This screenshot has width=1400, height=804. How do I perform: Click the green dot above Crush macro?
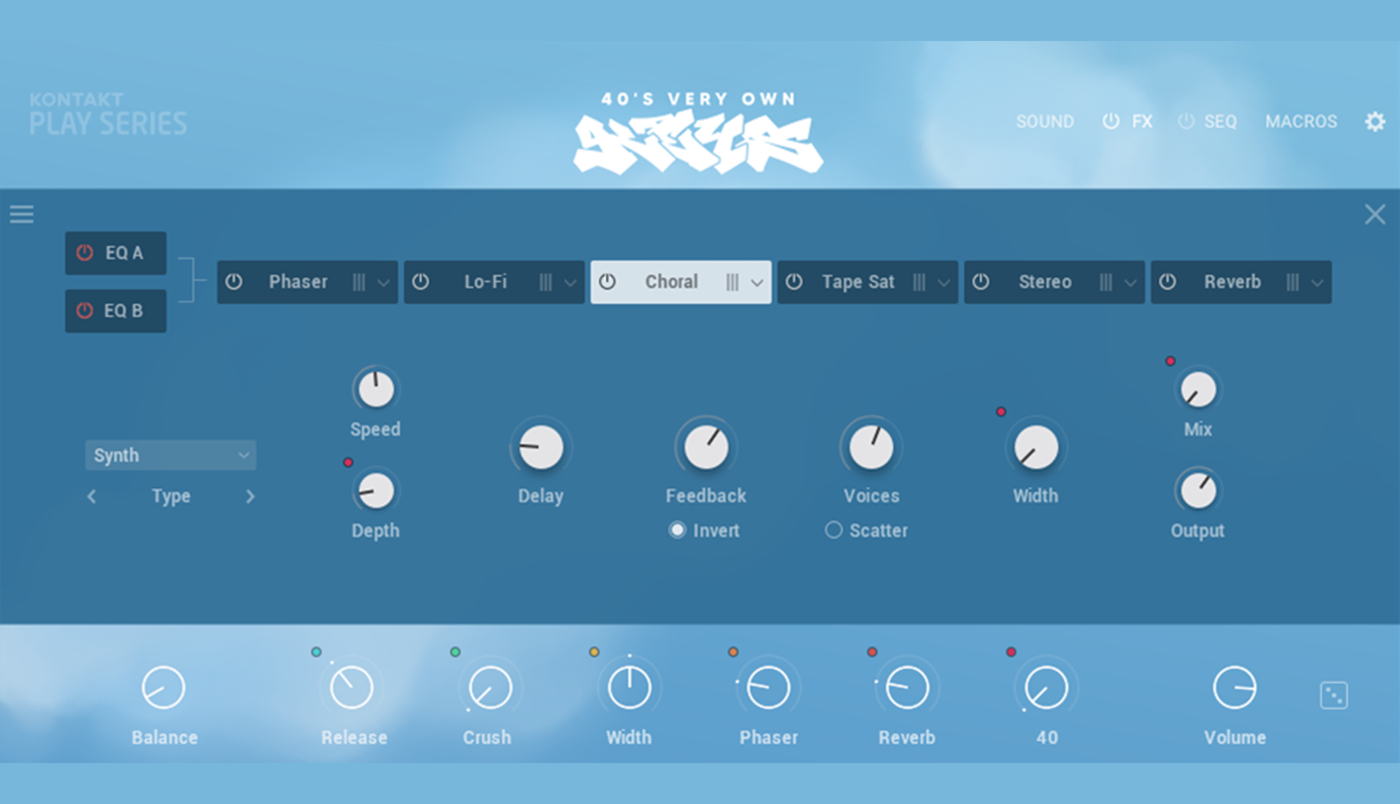pos(455,652)
